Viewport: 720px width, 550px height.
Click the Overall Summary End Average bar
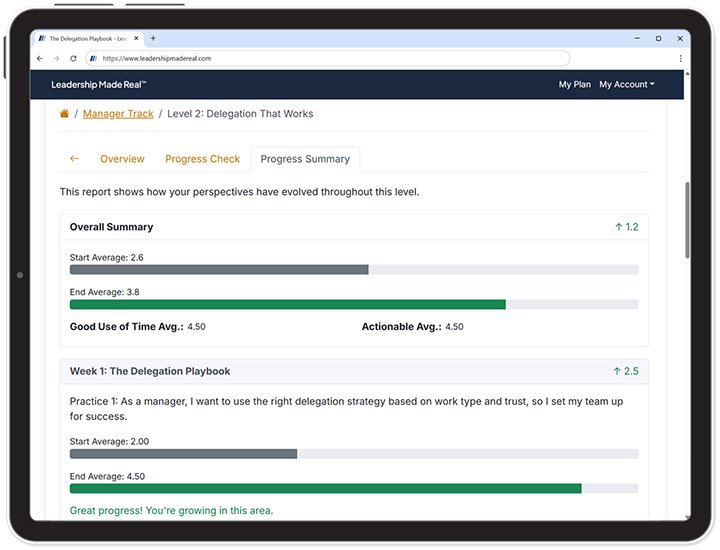pos(288,304)
